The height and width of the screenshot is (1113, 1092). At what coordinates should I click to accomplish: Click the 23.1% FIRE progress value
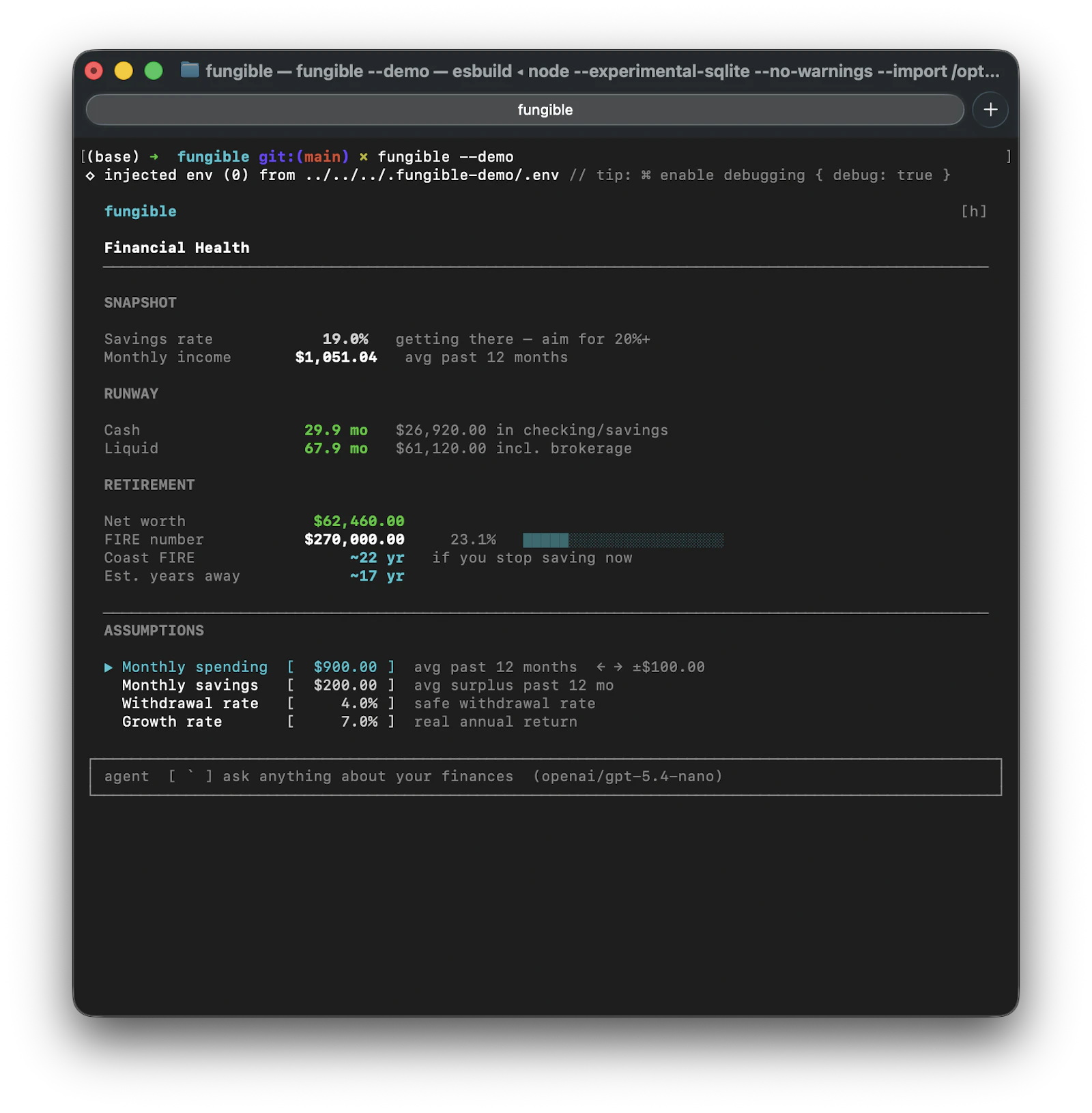473,540
